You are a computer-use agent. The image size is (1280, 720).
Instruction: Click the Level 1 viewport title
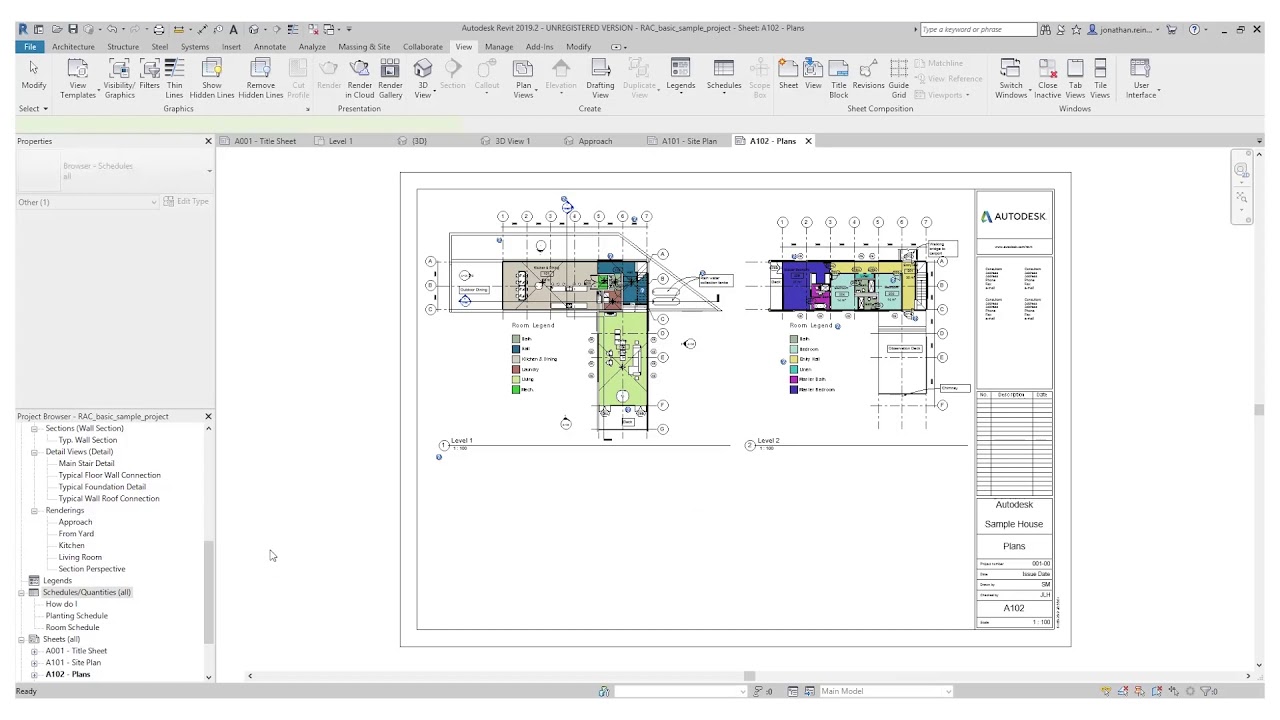click(462, 440)
